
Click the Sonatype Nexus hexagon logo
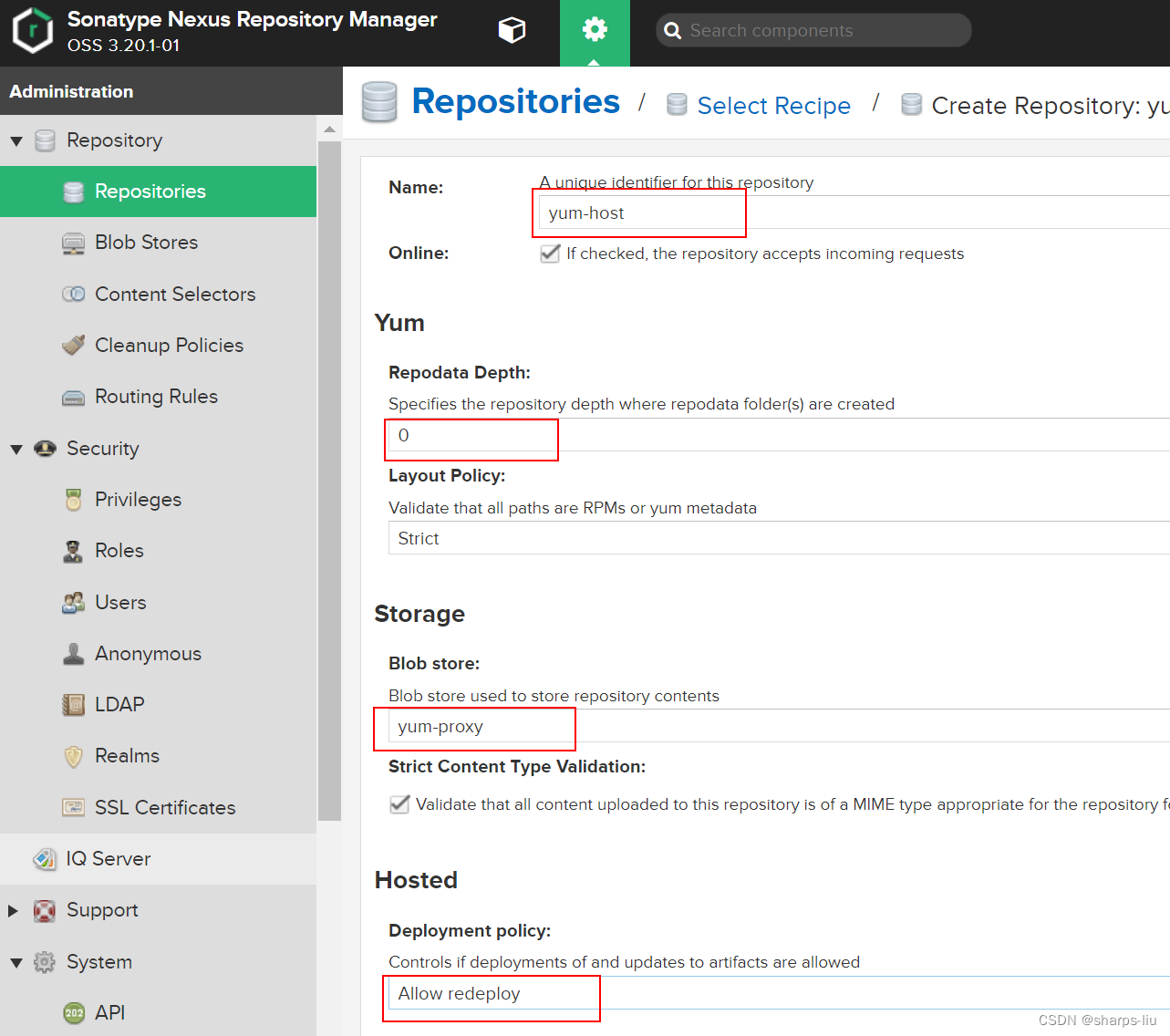point(33,31)
